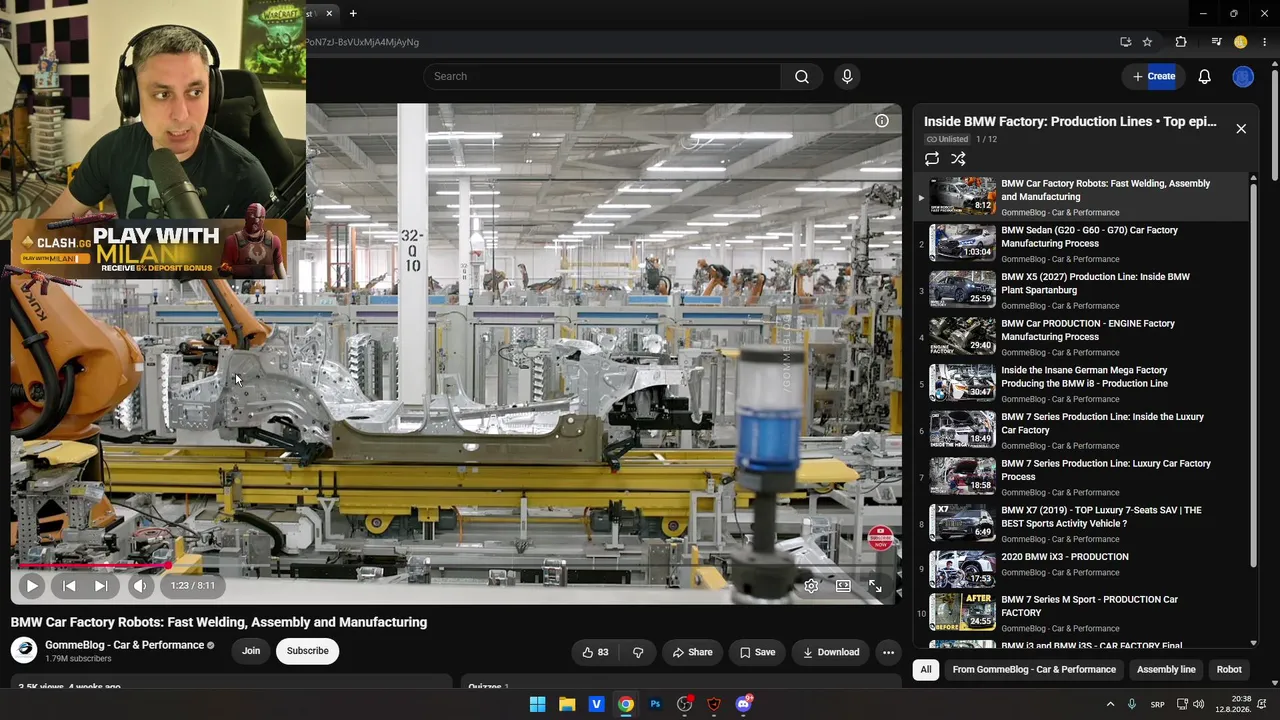Open the YouTube notifications bell
The image size is (1280, 720).
[1205, 76]
